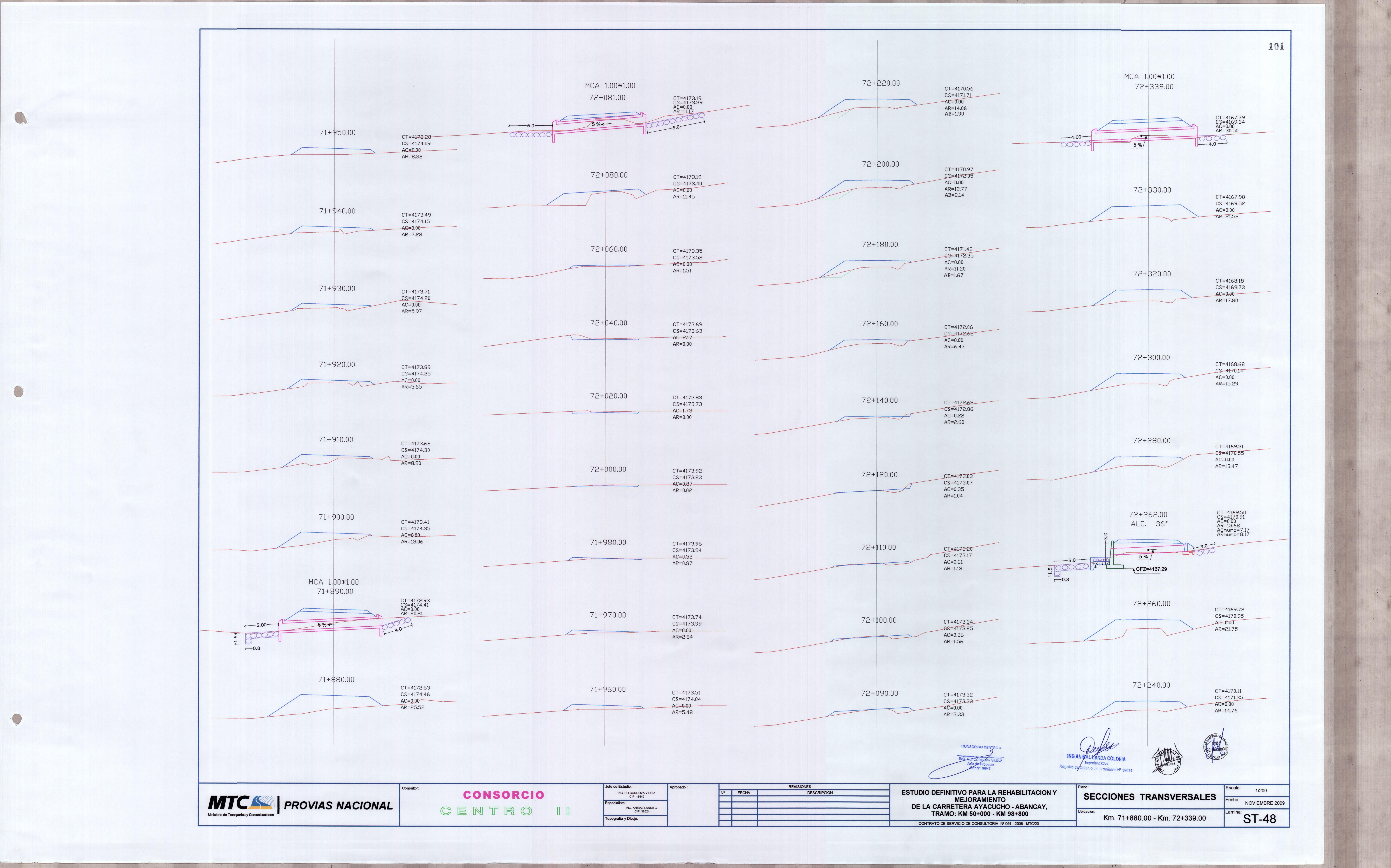Click MCA 1.00*1.00 label above 72+339.00
This screenshot has width=1391, height=868.
1149,77
